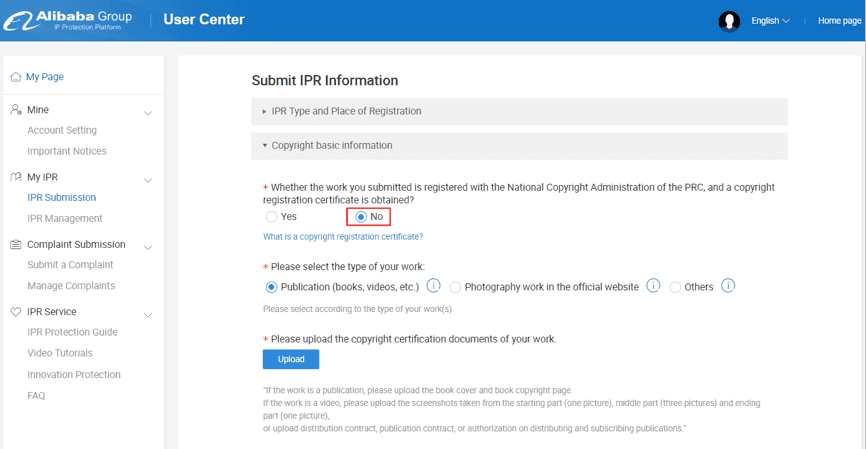Open What is a copyright registration certificate link
Screen dimensions: 866x449
click(x=342, y=237)
